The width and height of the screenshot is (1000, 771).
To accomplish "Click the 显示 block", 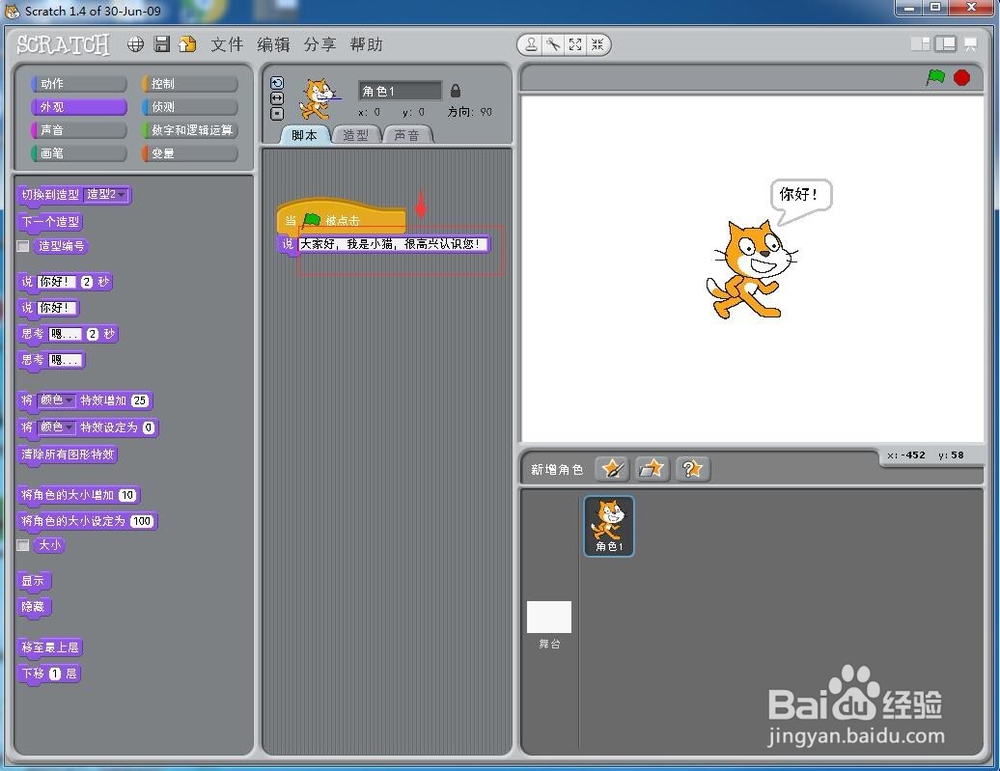I will (x=34, y=581).
